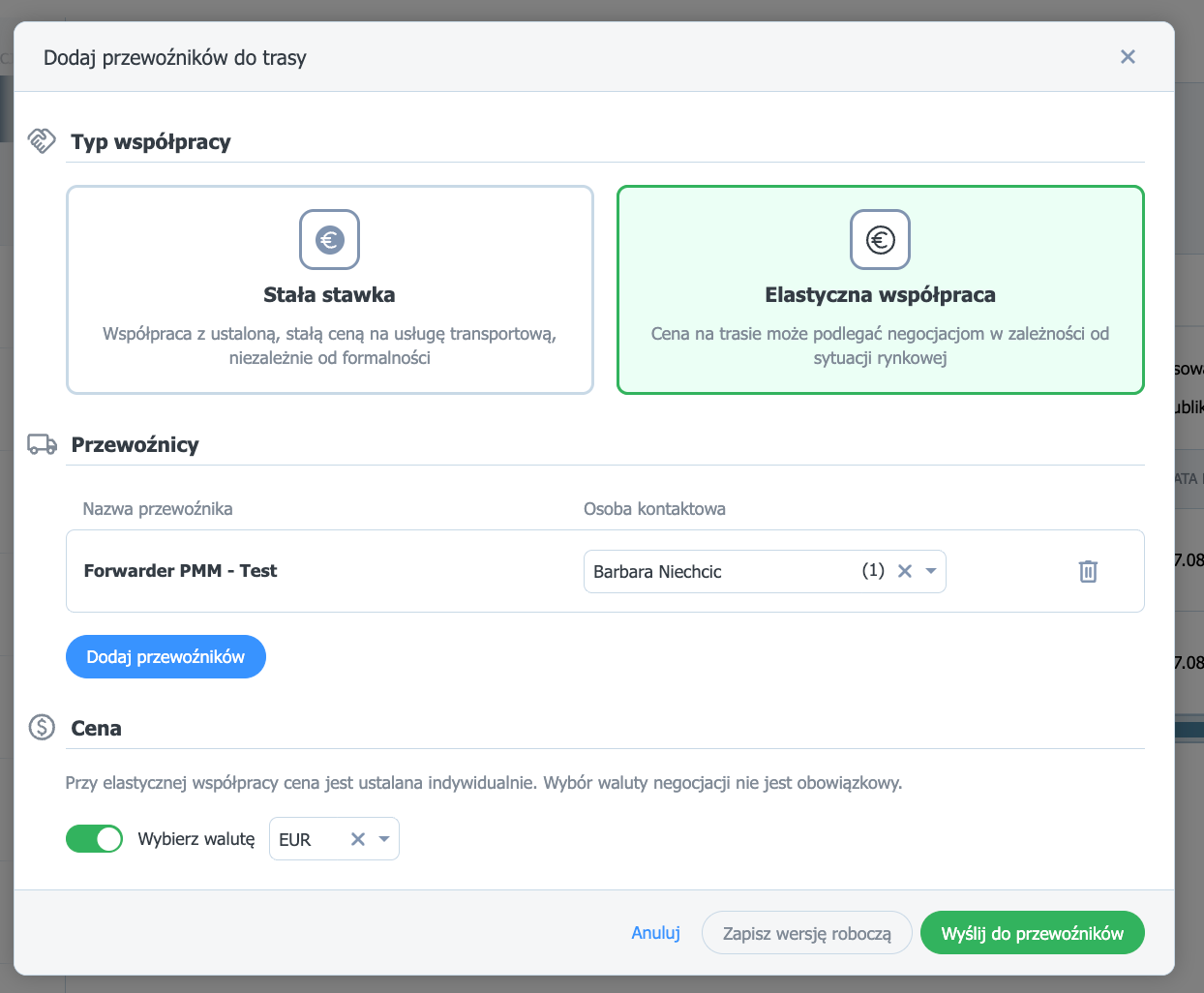
Task: Click Zapisz wersję roboczą button
Action: tap(806, 933)
